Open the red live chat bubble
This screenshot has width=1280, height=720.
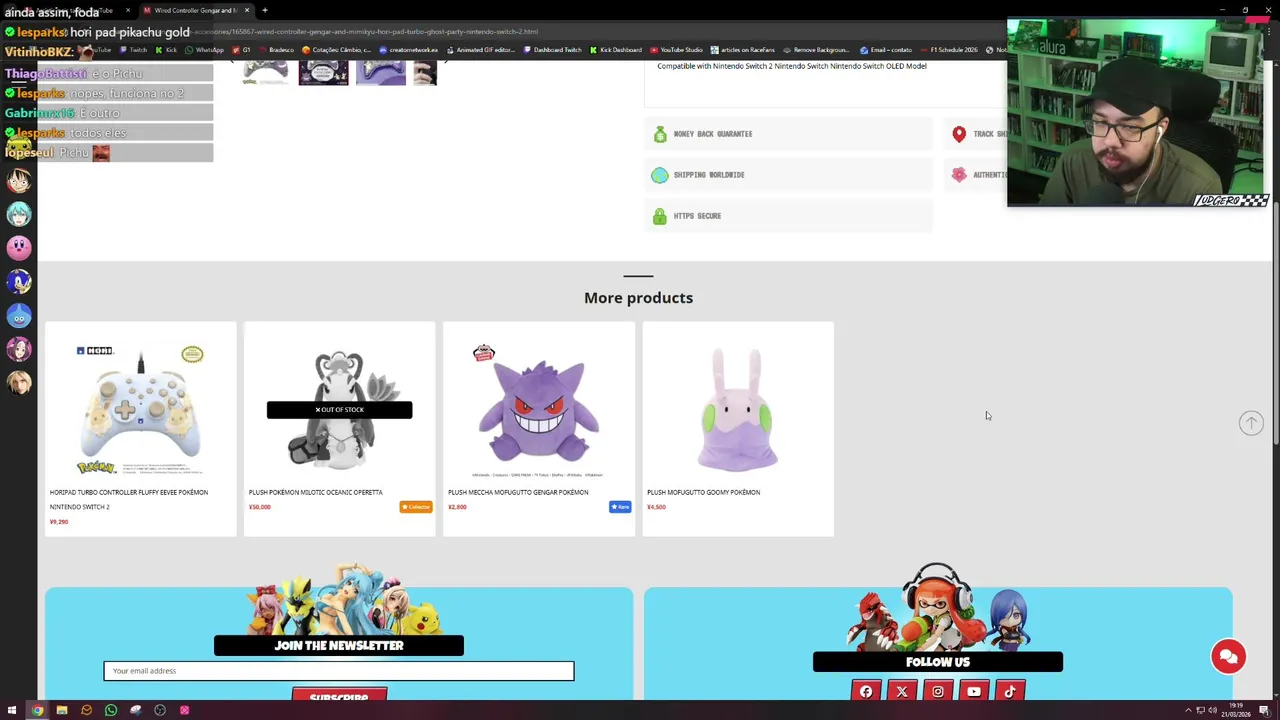coord(1228,657)
